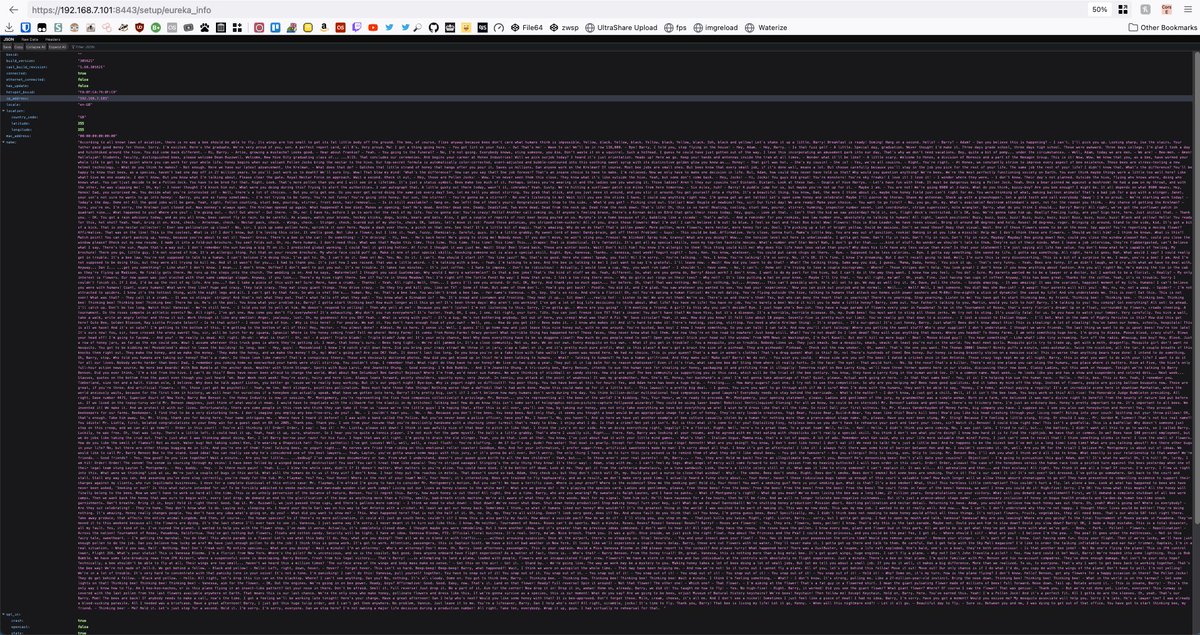Screen dimensions: 1200x635
Task: Select the mac_address row
Action: click(x=596, y=136)
